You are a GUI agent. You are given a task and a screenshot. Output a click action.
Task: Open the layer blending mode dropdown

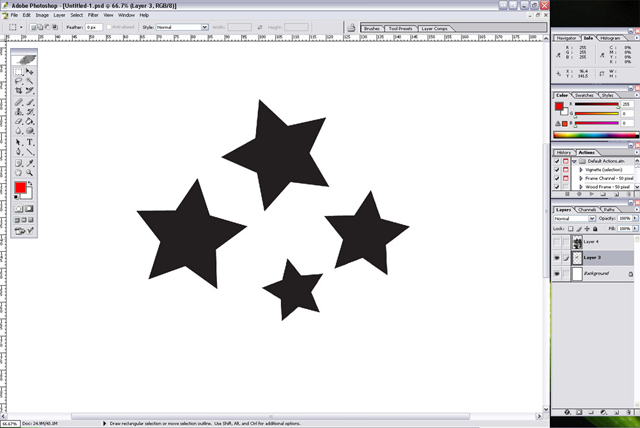pos(592,219)
